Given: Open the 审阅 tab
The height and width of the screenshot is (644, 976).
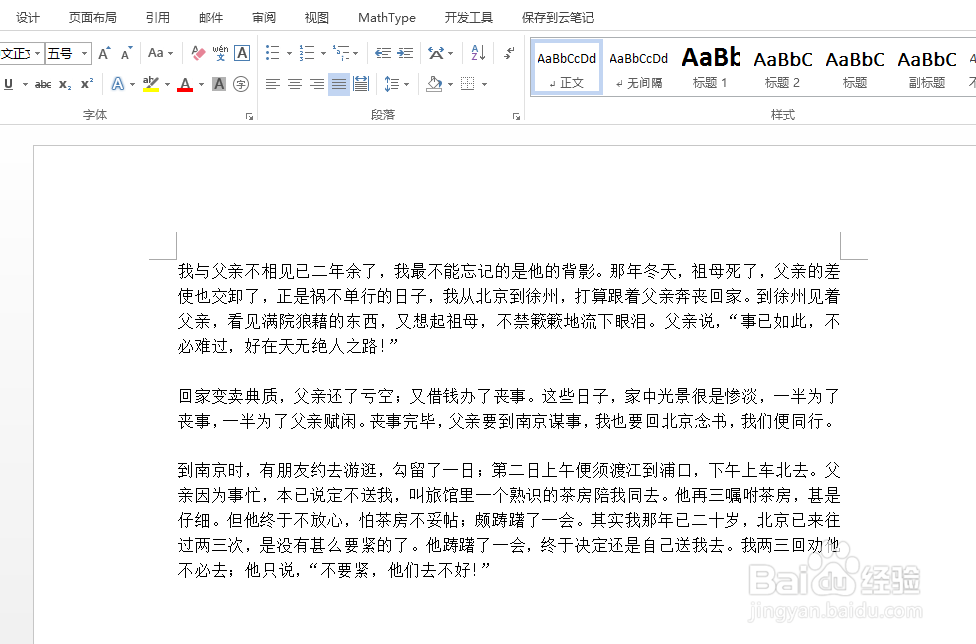Looking at the screenshot, I should (x=264, y=17).
